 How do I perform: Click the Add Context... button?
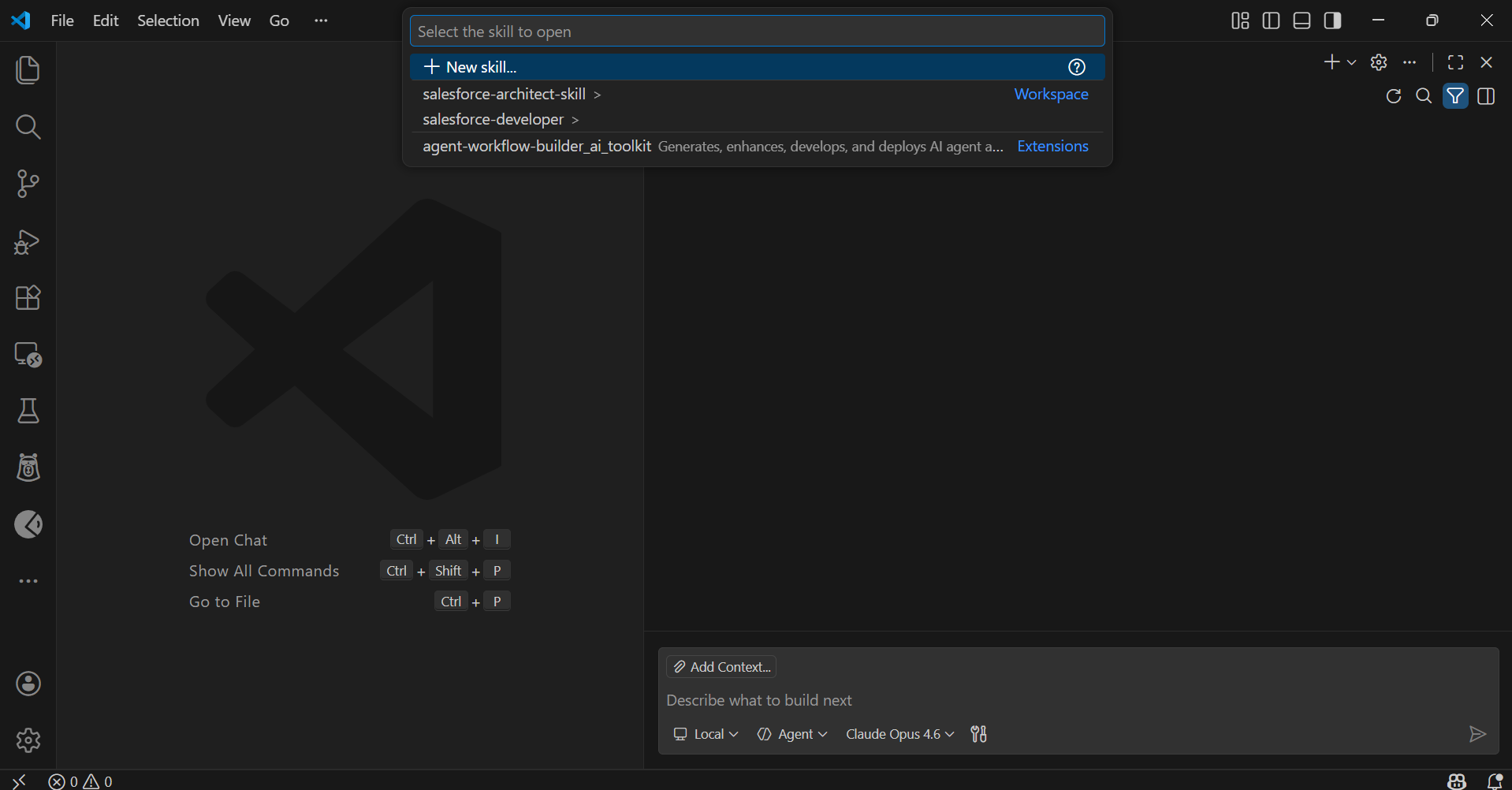(x=721, y=667)
